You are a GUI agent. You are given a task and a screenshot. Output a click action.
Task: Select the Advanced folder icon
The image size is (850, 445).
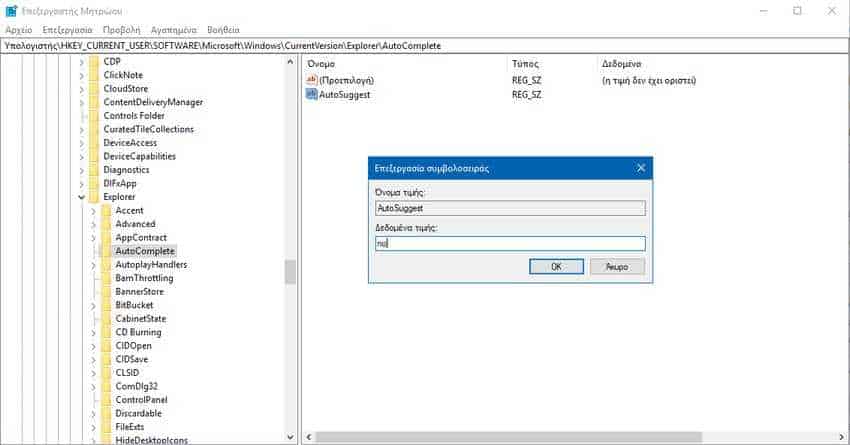click(x=106, y=224)
